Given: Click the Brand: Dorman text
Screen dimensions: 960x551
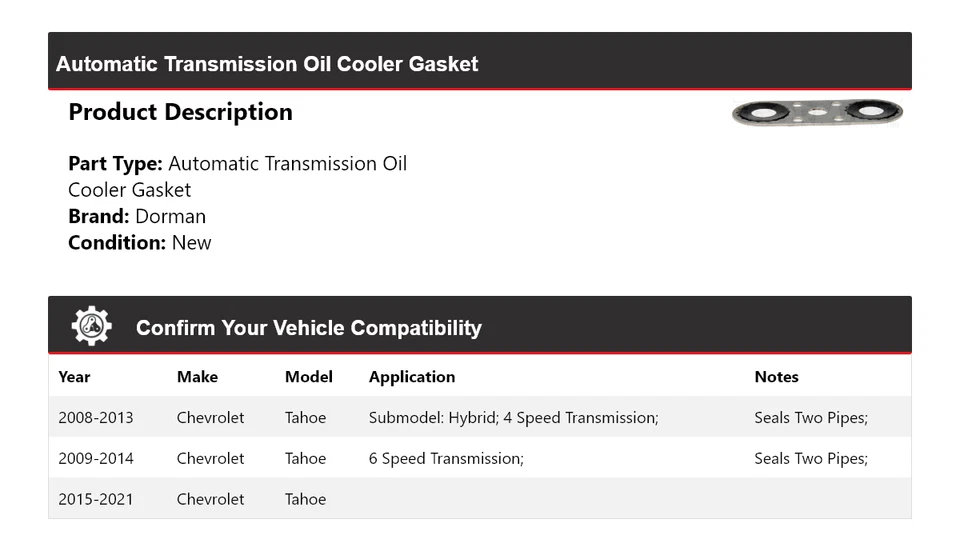Looking at the screenshot, I should [x=137, y=216].
